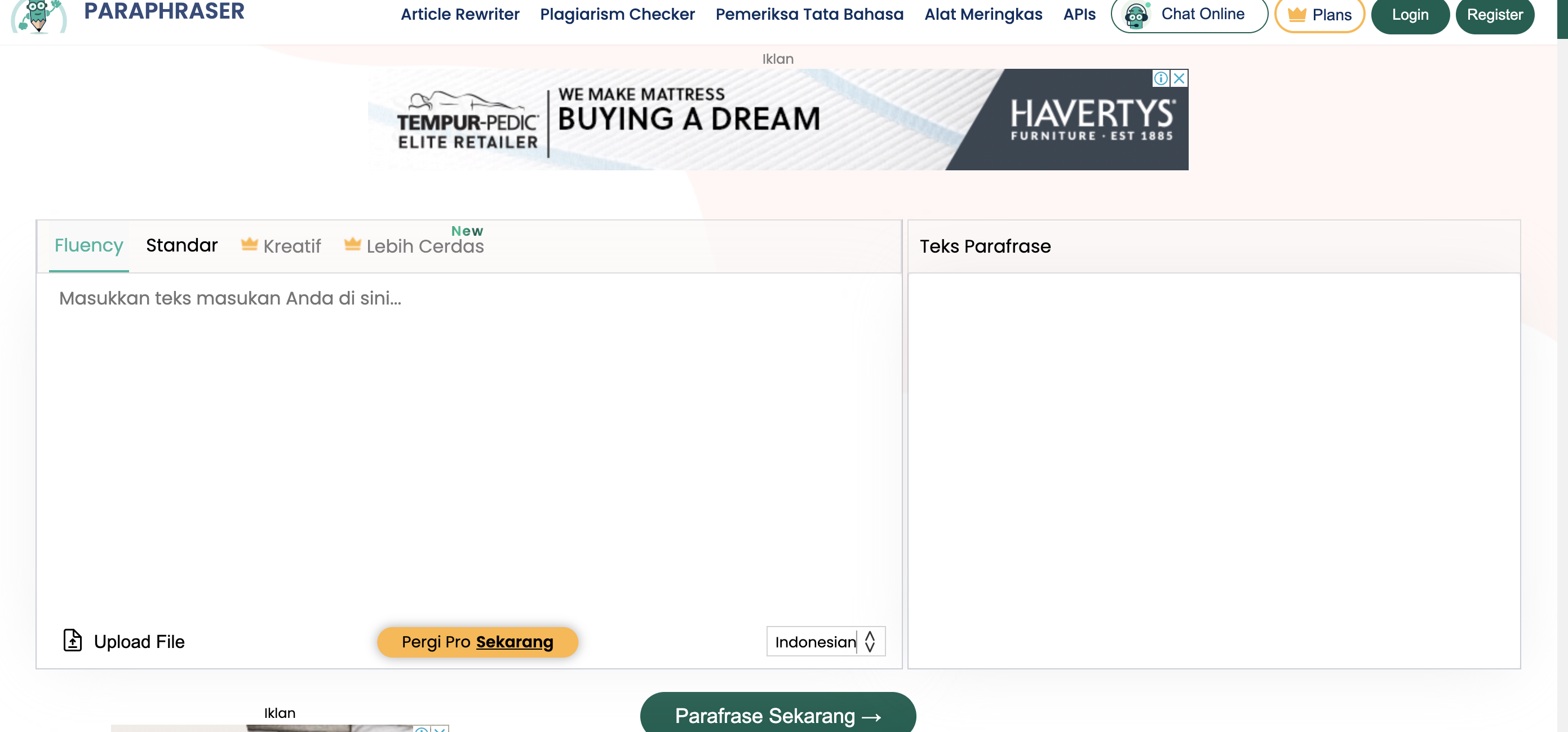1568x732 pixels.
Task: Click the Paraphraser pencil mascot logo
Action: [38, 16]
